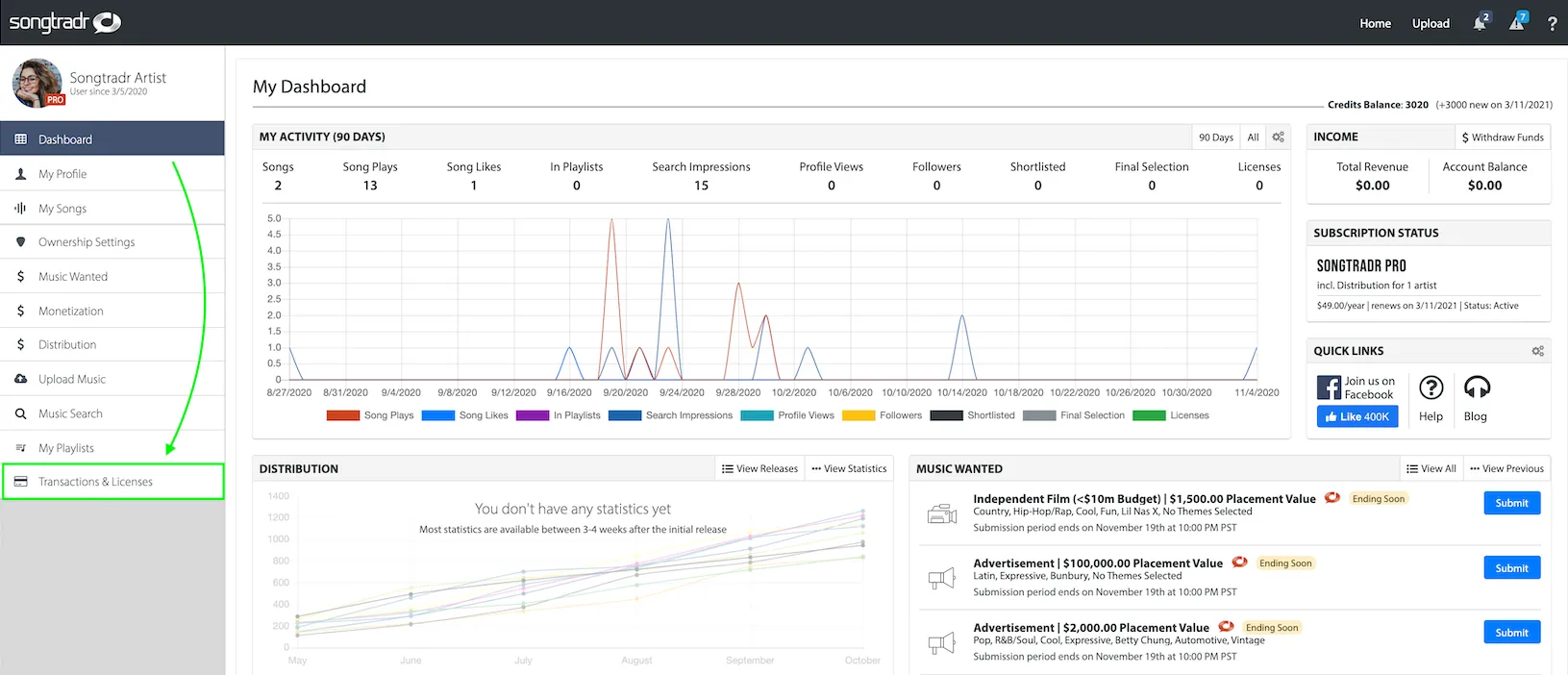This screenshot has width=1568, height=675.
Task: Click the Withdraw Funds button
Action: [x=1502, y=137]
